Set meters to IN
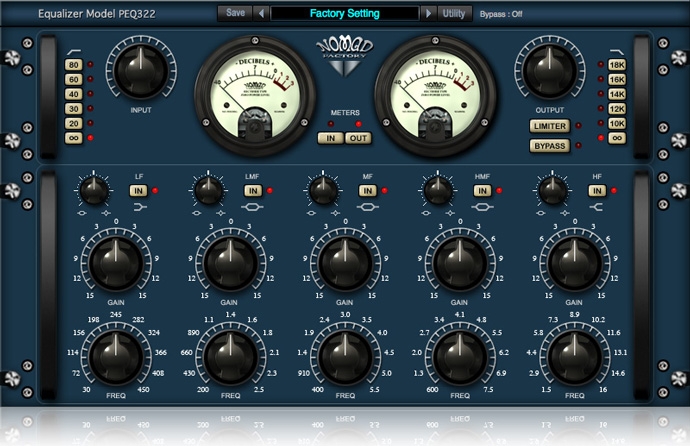 tap(329, 138)
